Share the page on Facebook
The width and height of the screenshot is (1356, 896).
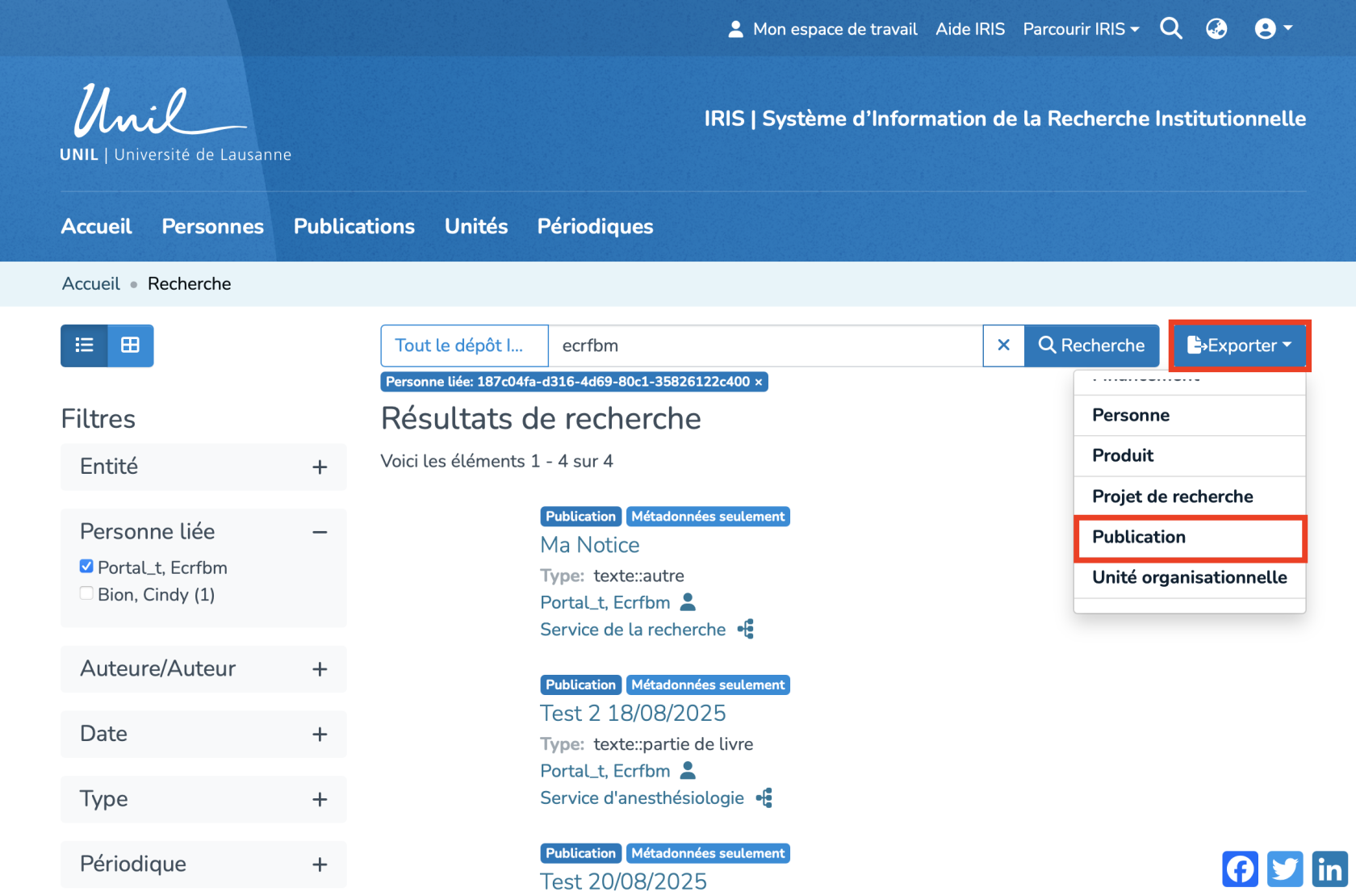[1240, 869]
